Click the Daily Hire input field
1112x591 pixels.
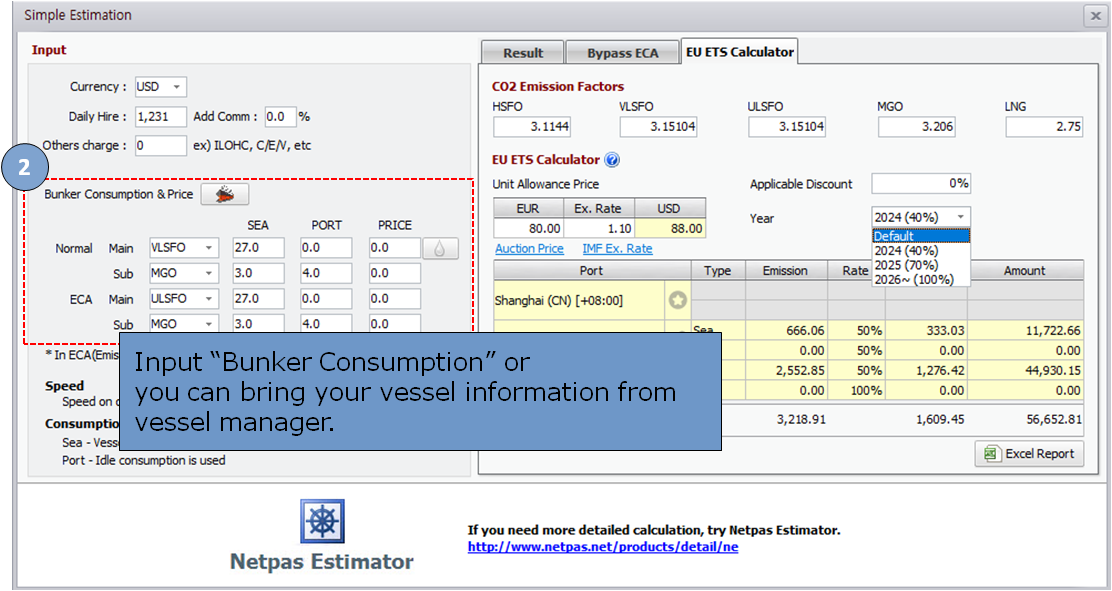point(160,117)
